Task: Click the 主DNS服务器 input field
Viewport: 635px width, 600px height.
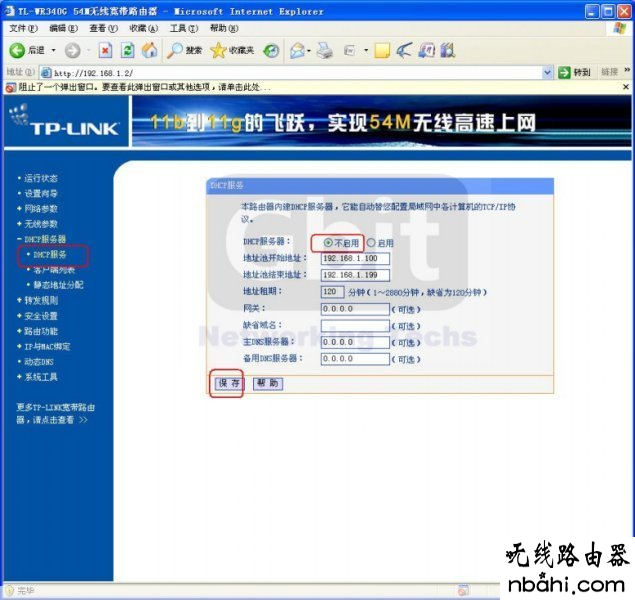Action: 355,342
